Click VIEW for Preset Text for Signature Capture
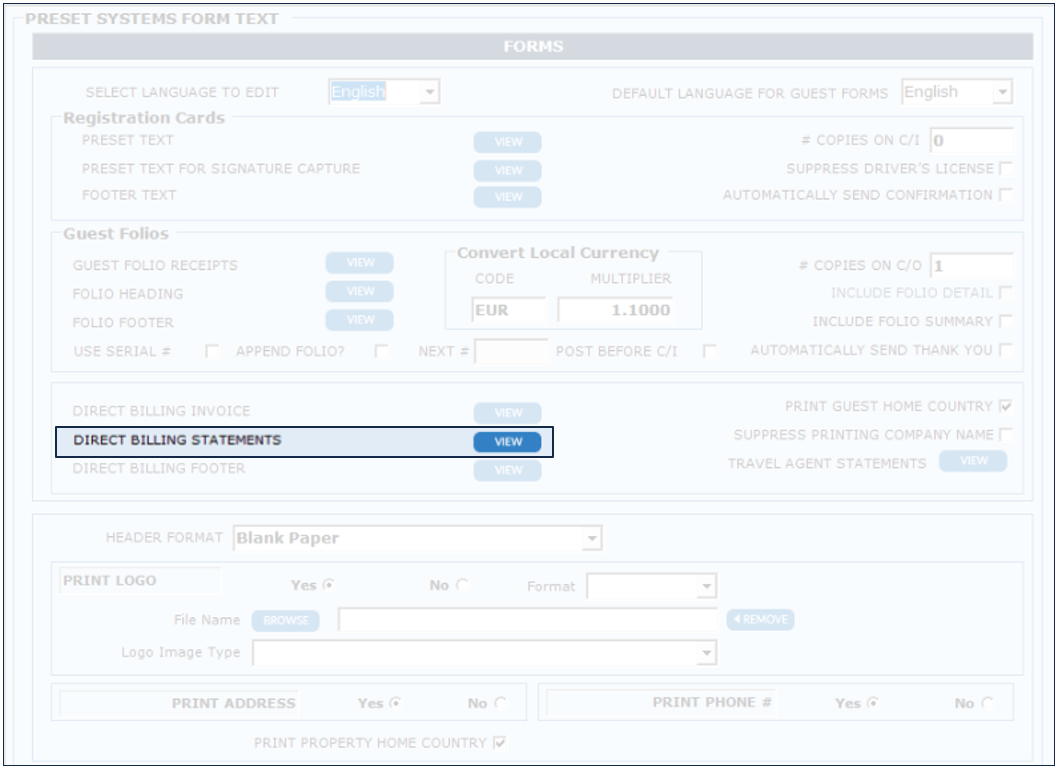Image resolution: width=1059 pixels, height=769 pixels. point(507,170)
